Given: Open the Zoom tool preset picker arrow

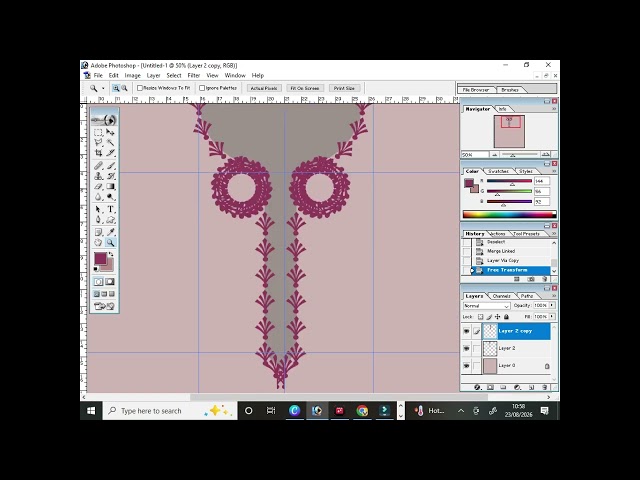Looking at the screenshot, I should [x=103, y=88].
